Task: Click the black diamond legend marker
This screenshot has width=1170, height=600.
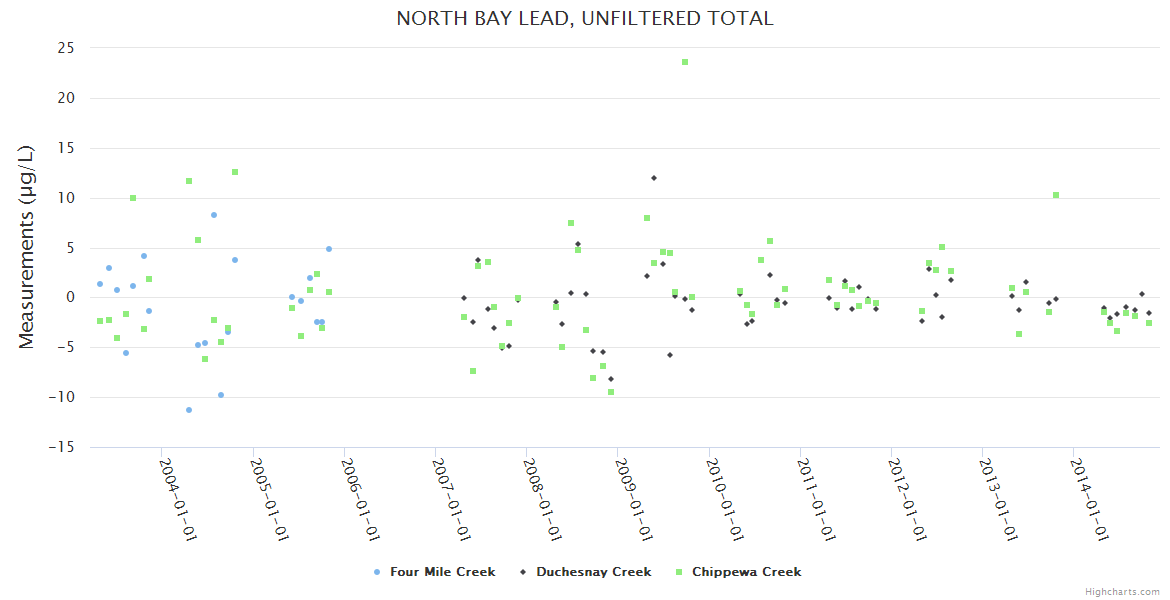Action: (523, 572)
